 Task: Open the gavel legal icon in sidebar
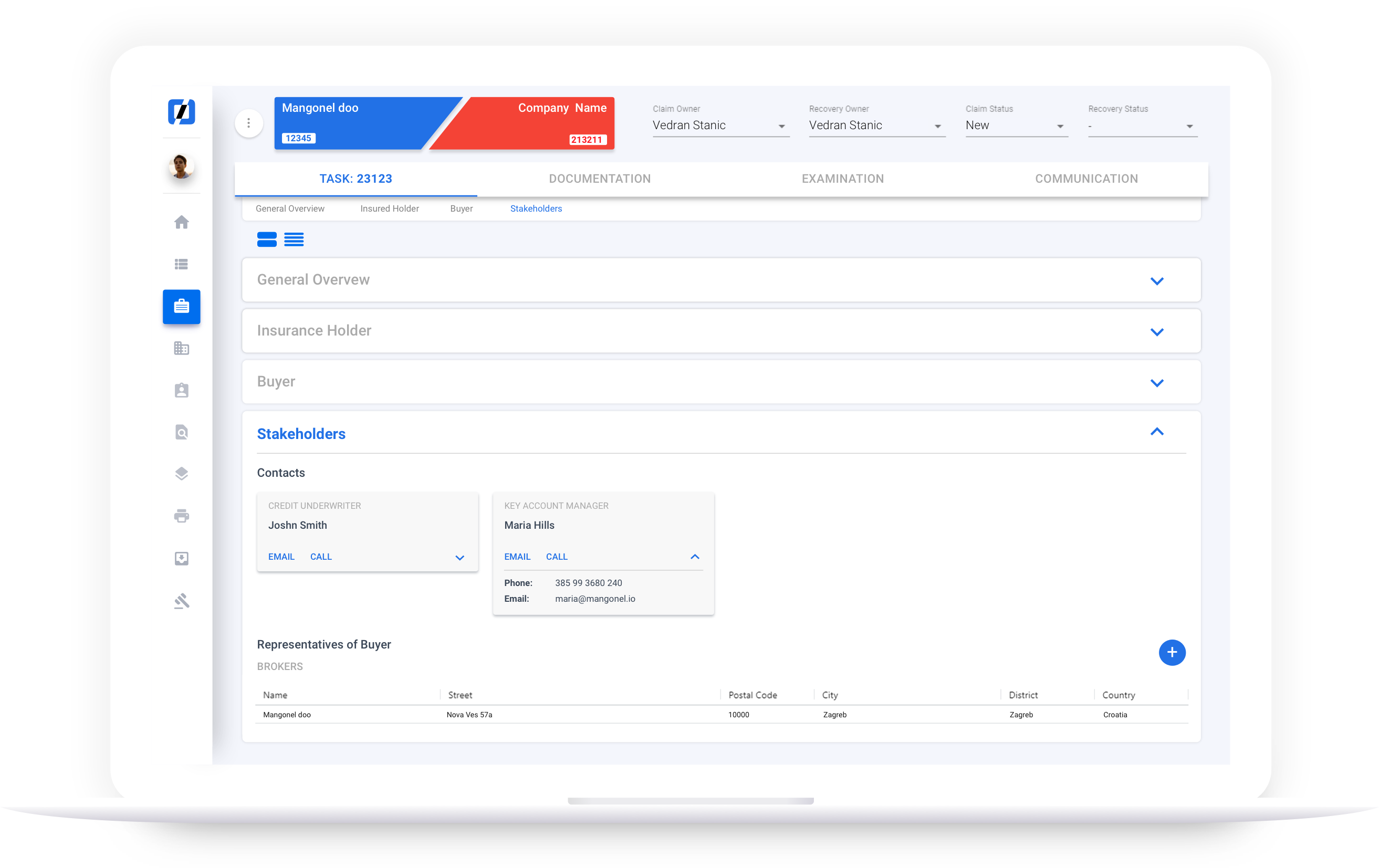181,601
